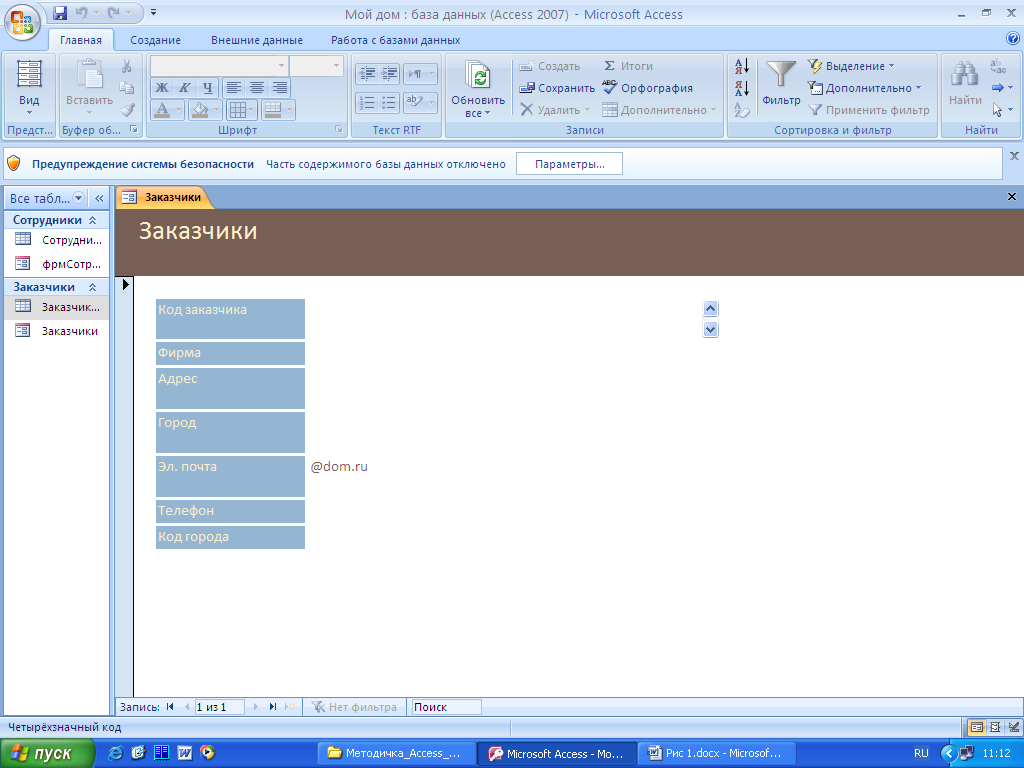This screenshot has width=1024, height=768.
Task: Switch to Создание ribbon tab
Action: [x=155, y=40]
